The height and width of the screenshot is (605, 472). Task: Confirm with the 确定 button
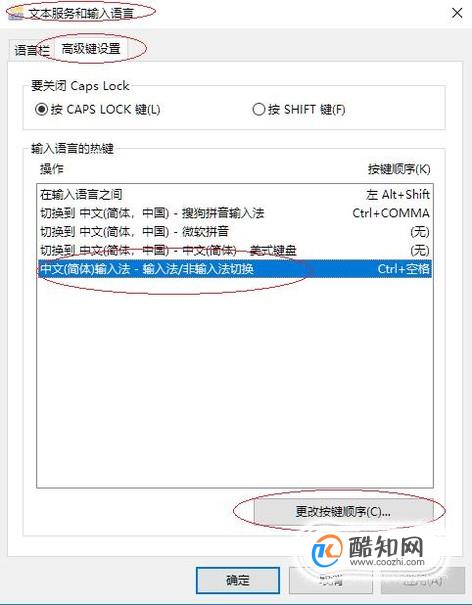238,580
